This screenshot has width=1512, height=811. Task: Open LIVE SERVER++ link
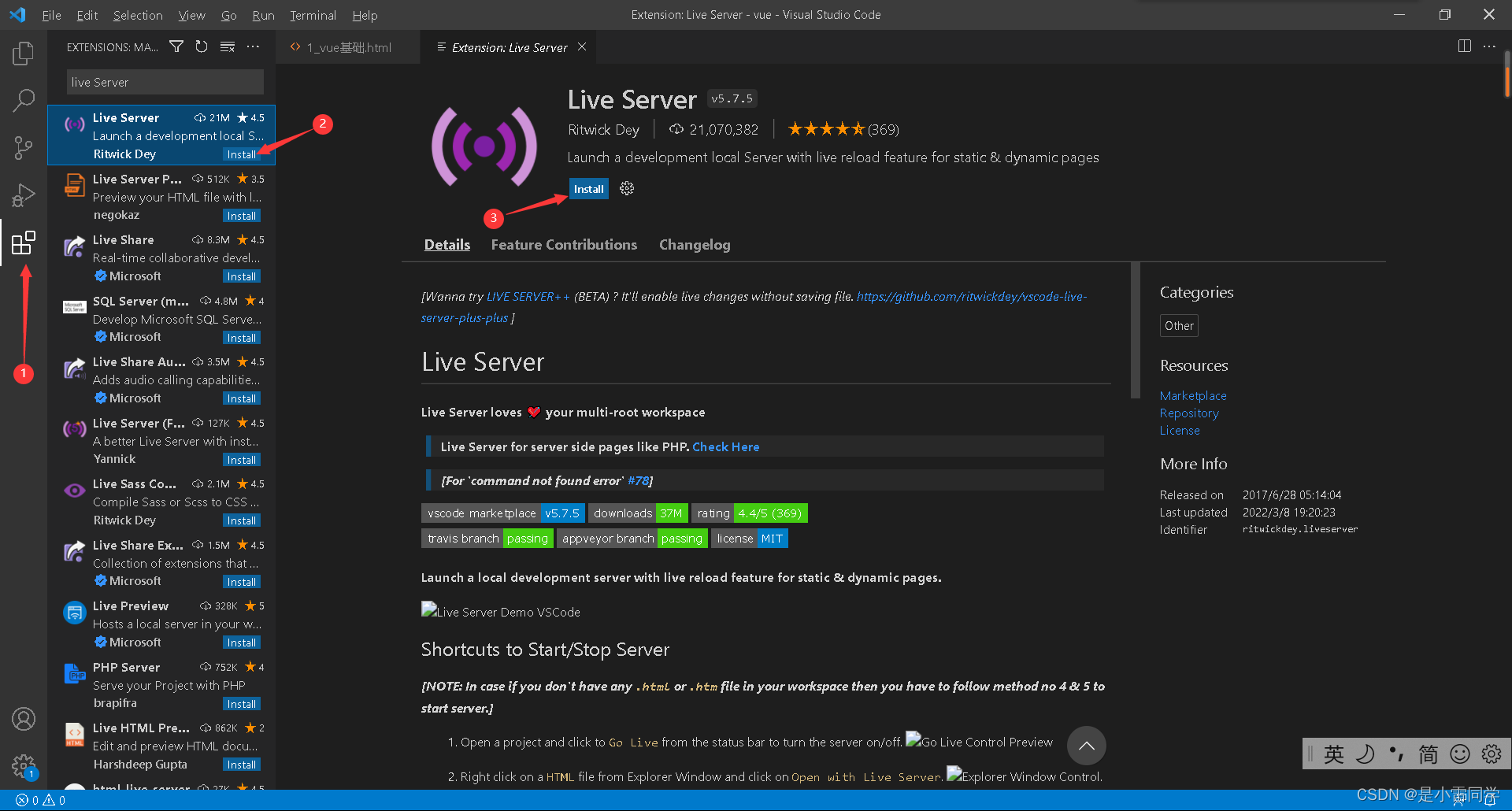[528, 297]
